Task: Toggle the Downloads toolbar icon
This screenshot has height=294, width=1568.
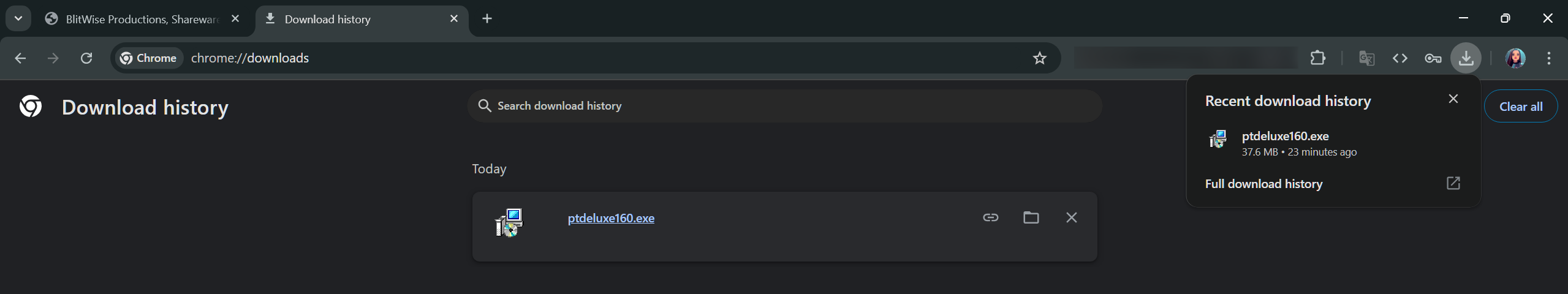Action: 1466,58
